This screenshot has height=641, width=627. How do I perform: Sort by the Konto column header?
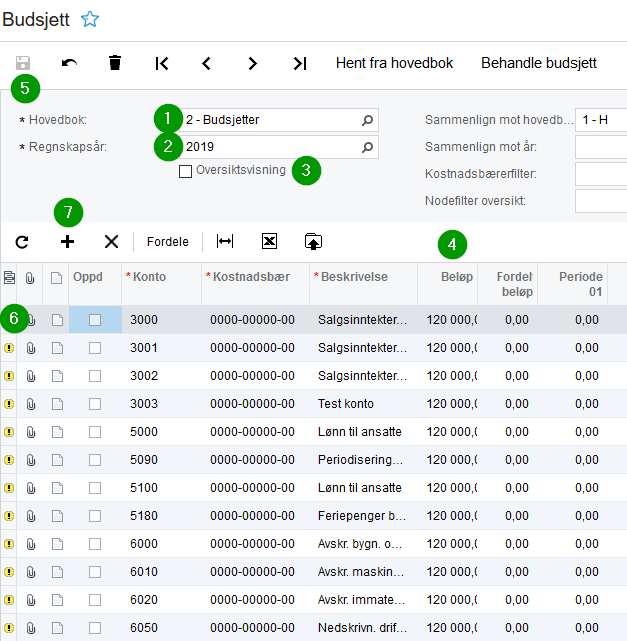pyautogui.click(x=148, y=276)
